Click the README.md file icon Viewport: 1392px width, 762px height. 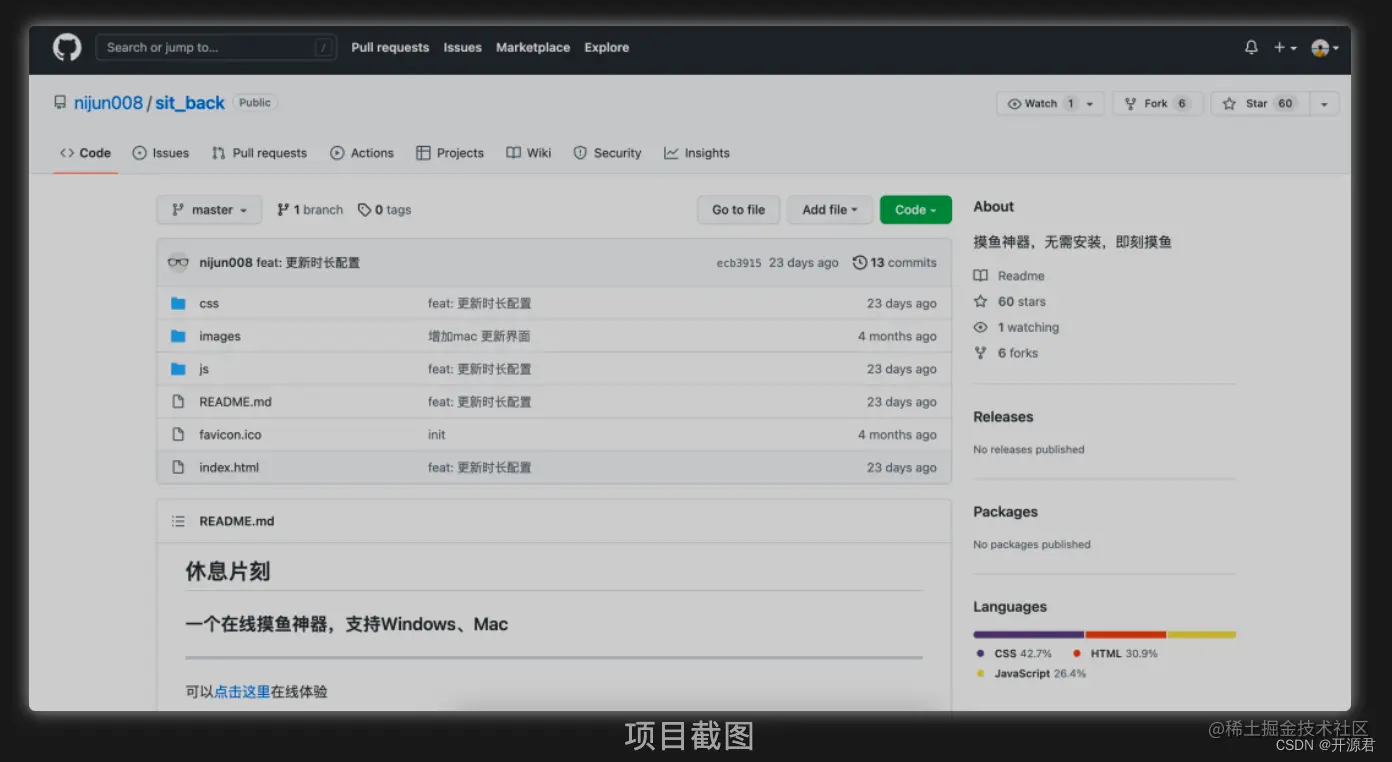pos(178,402)
